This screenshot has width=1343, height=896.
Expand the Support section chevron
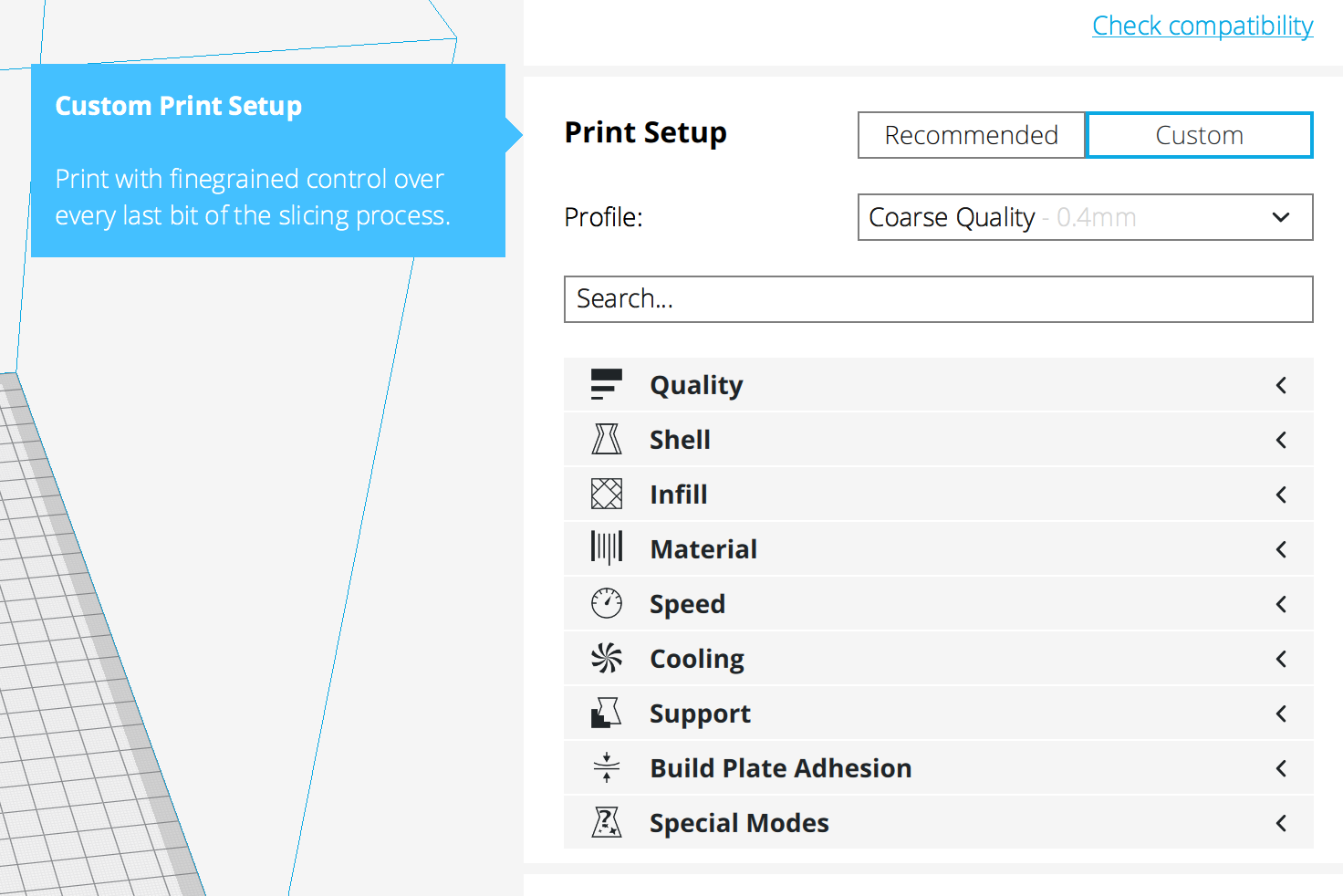point(1281,714)
